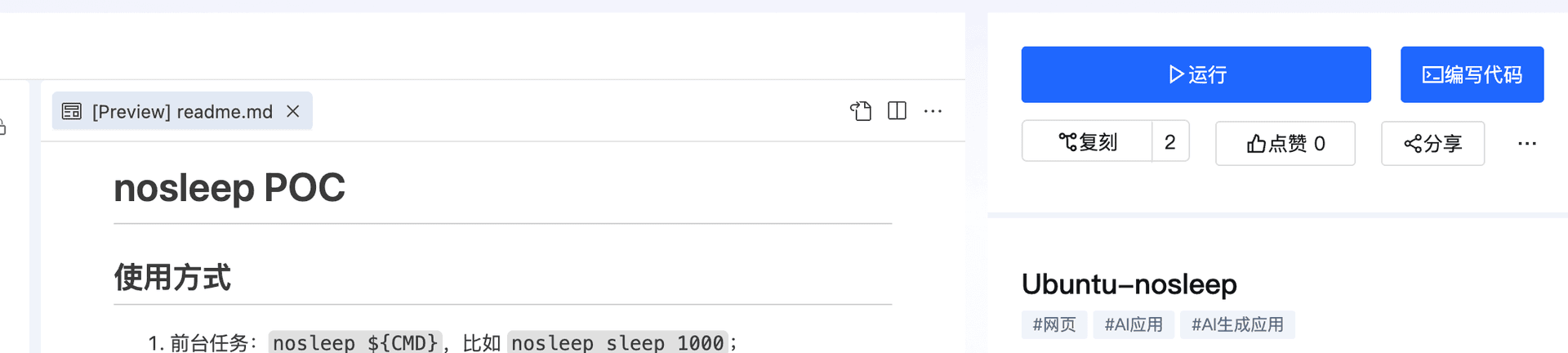Click the open-source-file icon in editor toolbar
1568x353 pixels.
(861, 111)
